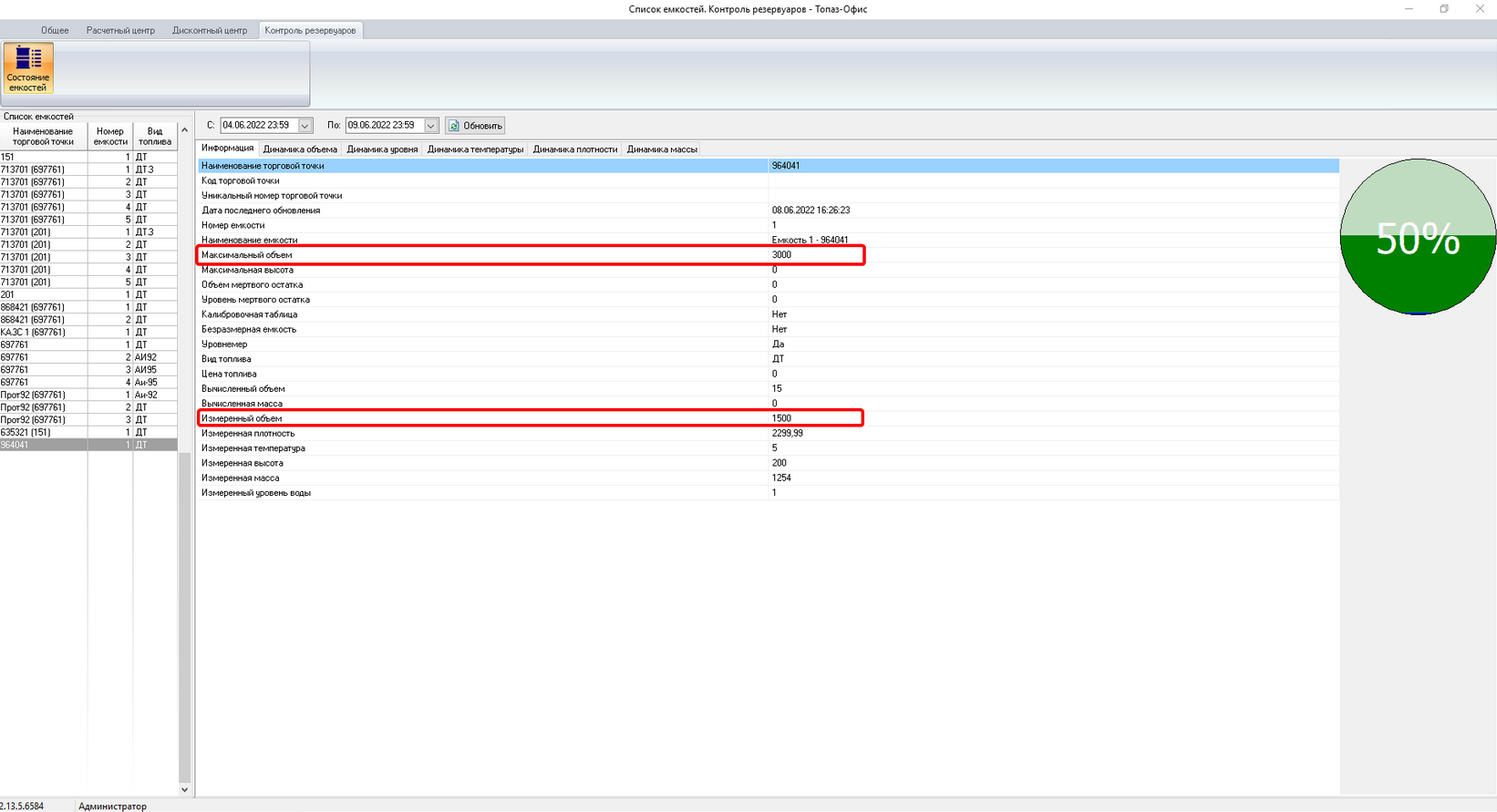1497x812 pixels.
Task: Select the 713701 (201) ДТ З row
Action: 88,232
